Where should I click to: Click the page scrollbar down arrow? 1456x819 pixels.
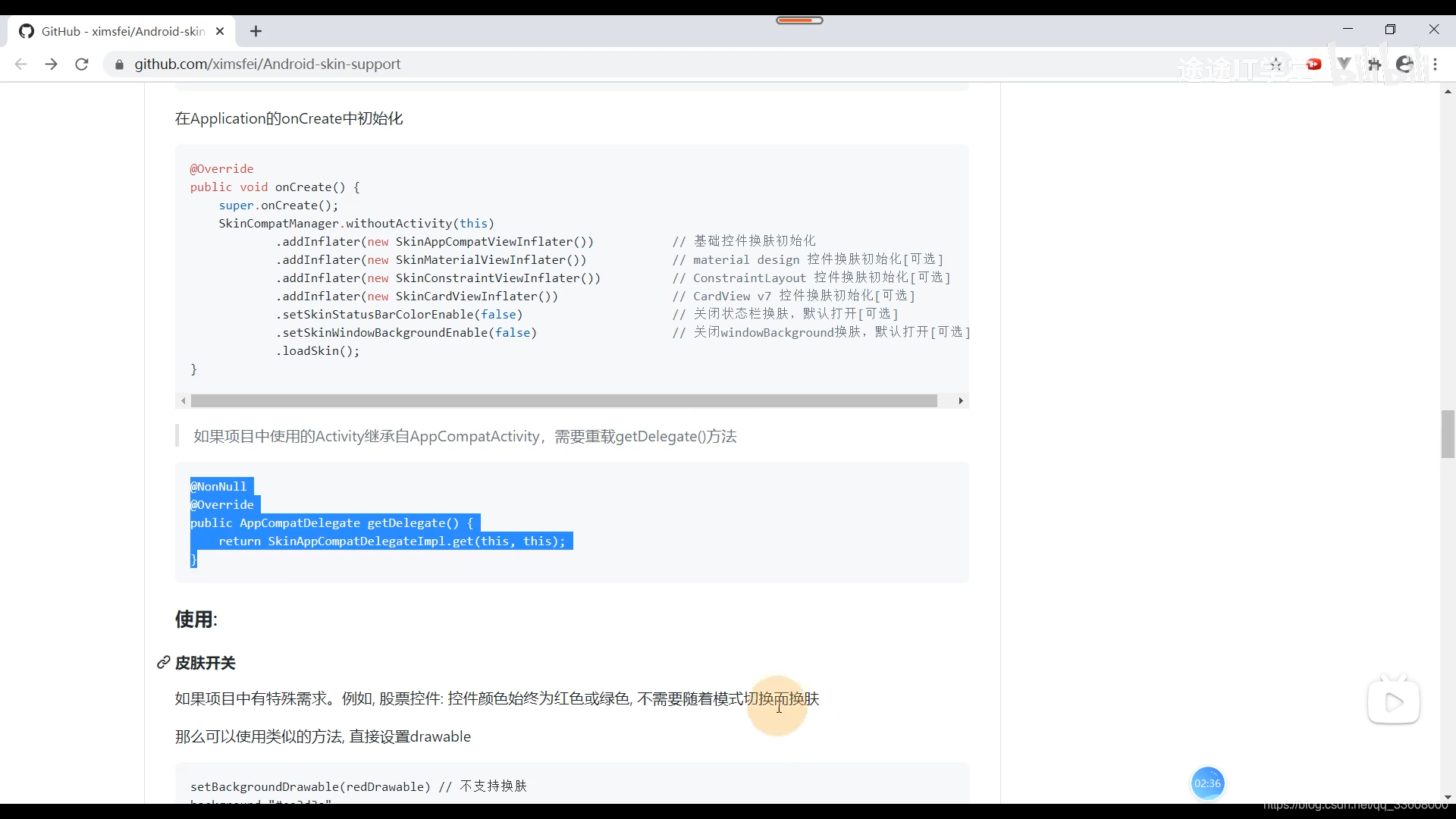(1448, 797)
